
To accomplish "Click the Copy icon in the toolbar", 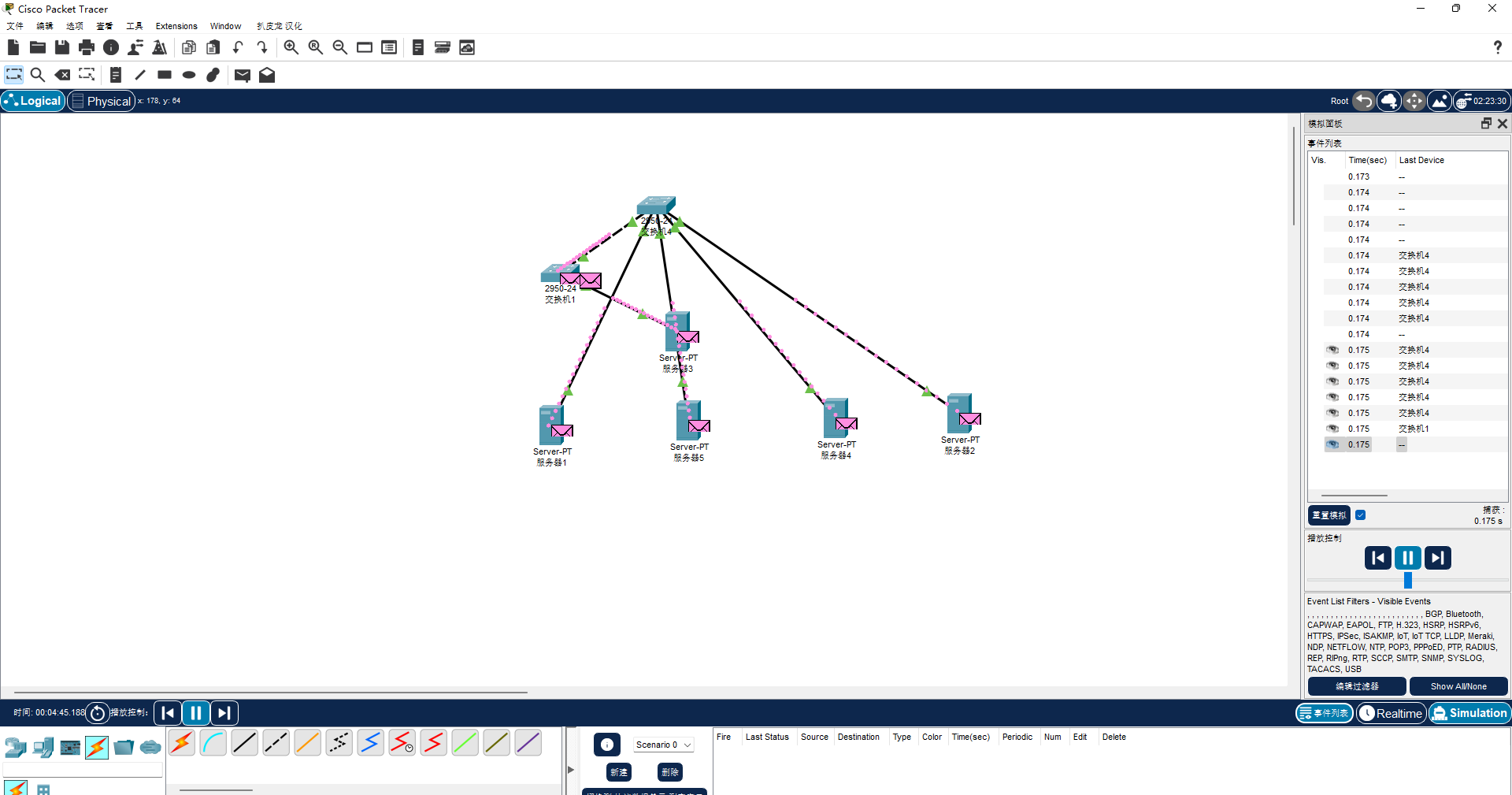I will point(189,47).
